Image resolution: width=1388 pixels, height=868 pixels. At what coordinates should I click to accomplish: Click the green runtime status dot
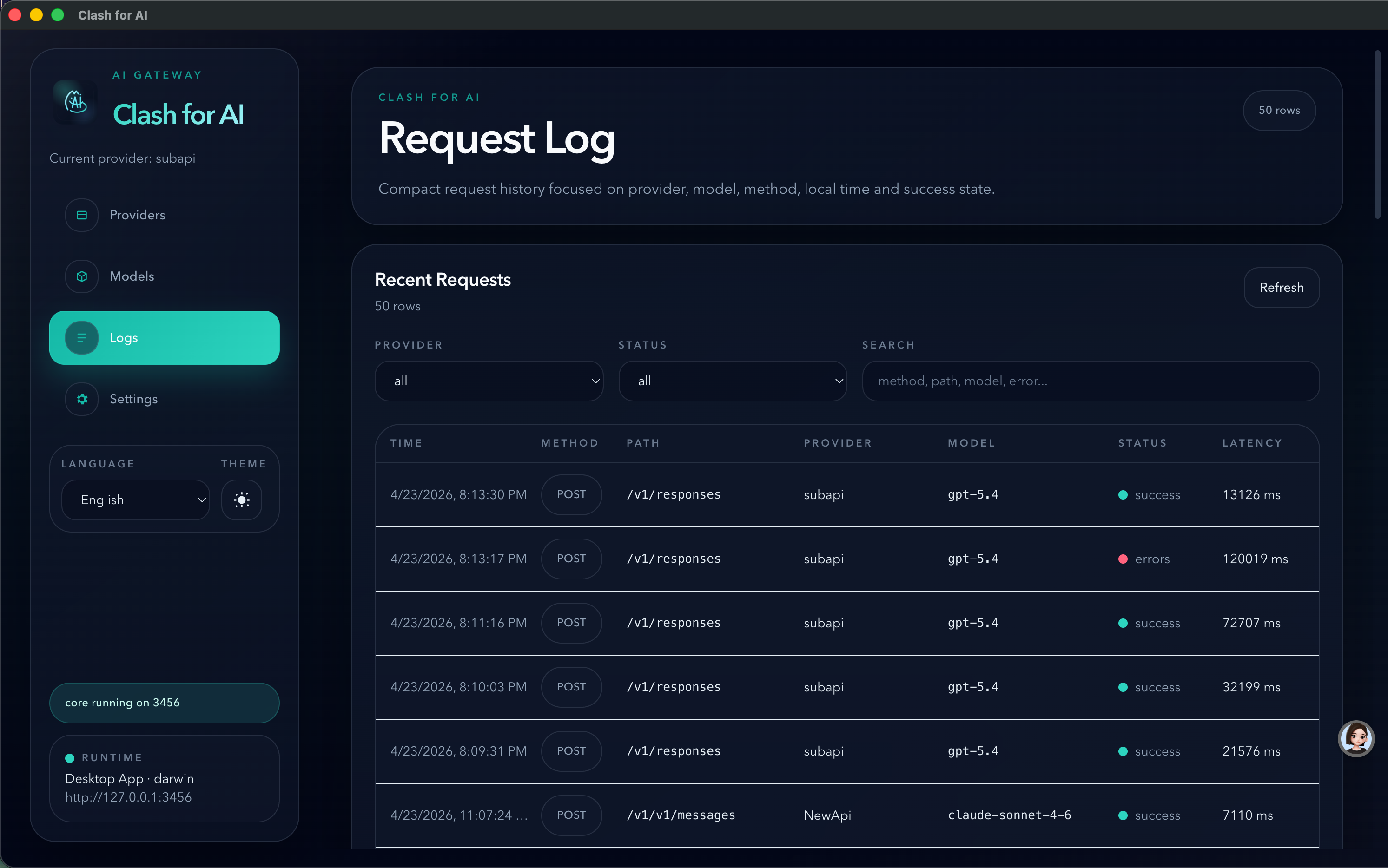[70, 758]
